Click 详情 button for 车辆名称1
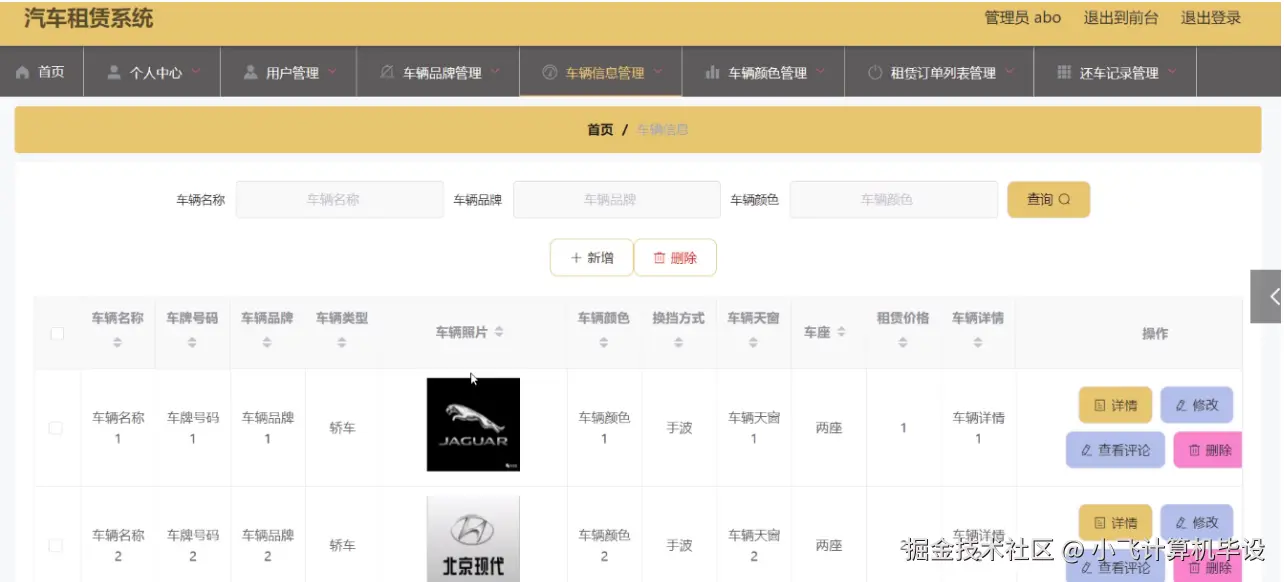Image resolution: width=1284 pixels, height=582 pixels. [x=1115, y=405]
